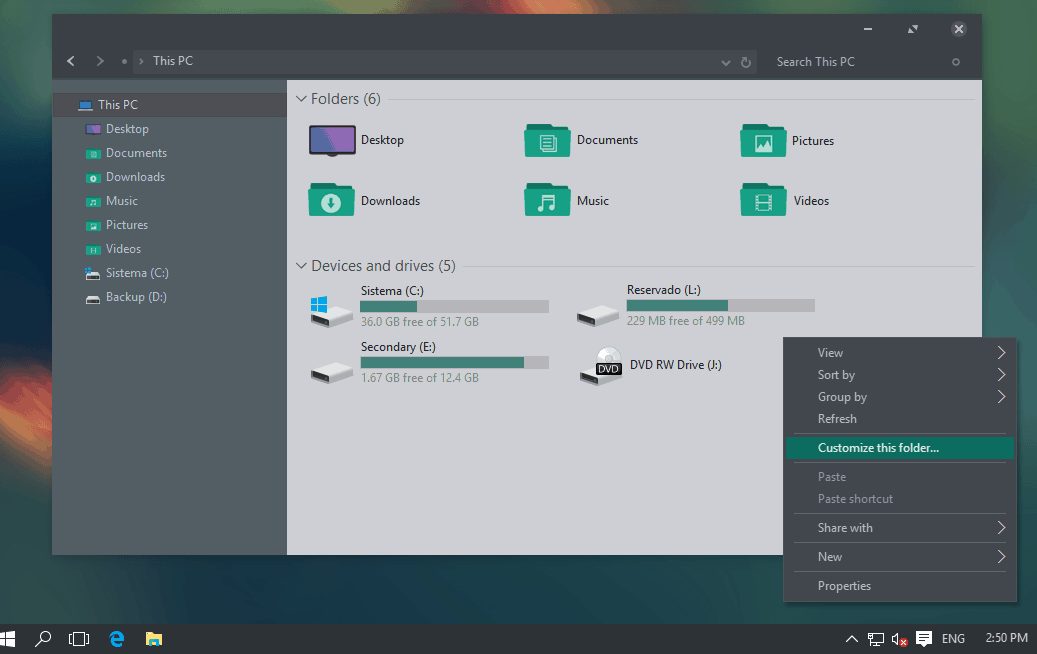Open the address bar history dropdown
The width and height of the screenshot is (1037, 654).
(726, 63)
